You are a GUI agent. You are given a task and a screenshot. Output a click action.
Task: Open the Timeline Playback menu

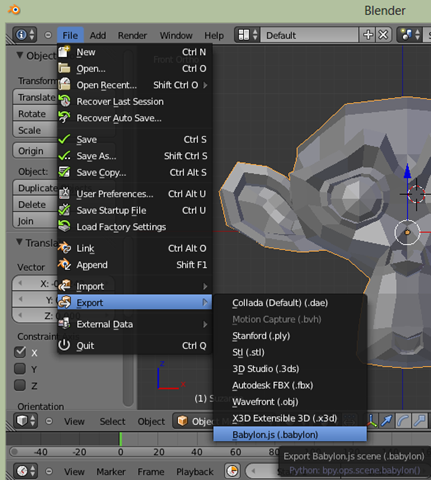(195, 472)
